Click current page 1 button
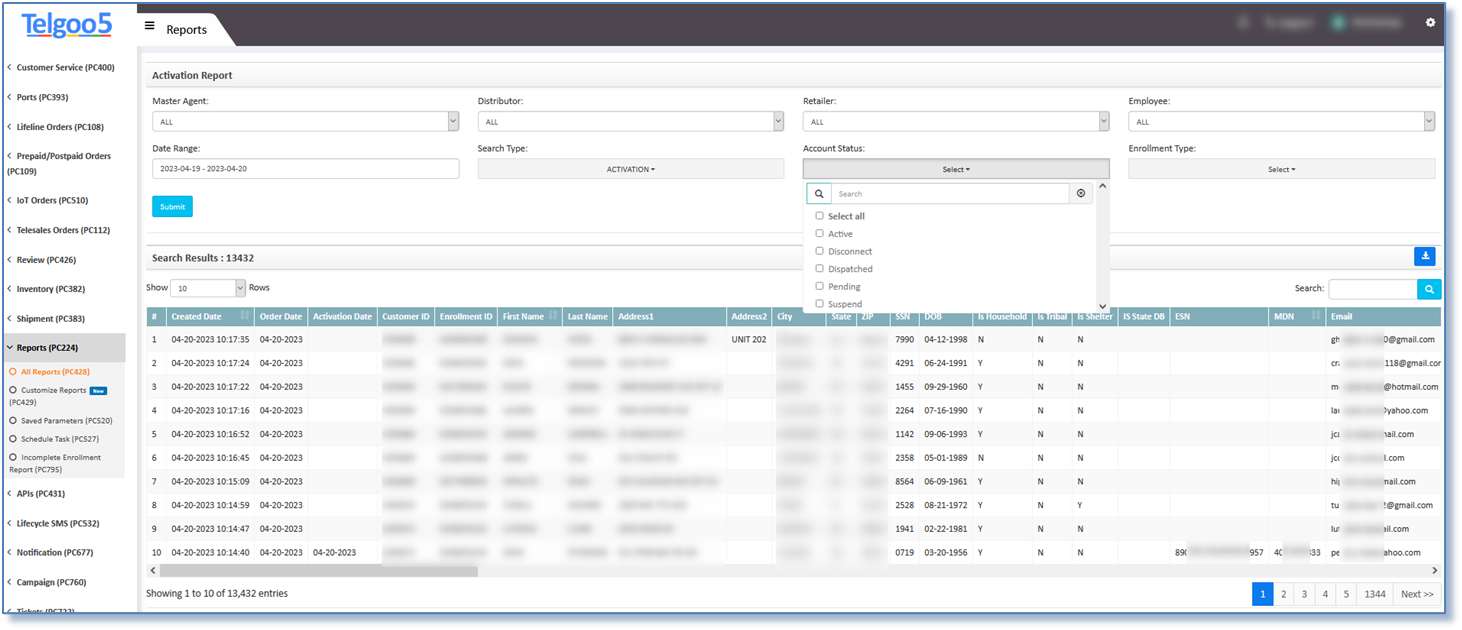This screenshot has height=630, width=1462. pyautogui.click(x=1262, y=594)
